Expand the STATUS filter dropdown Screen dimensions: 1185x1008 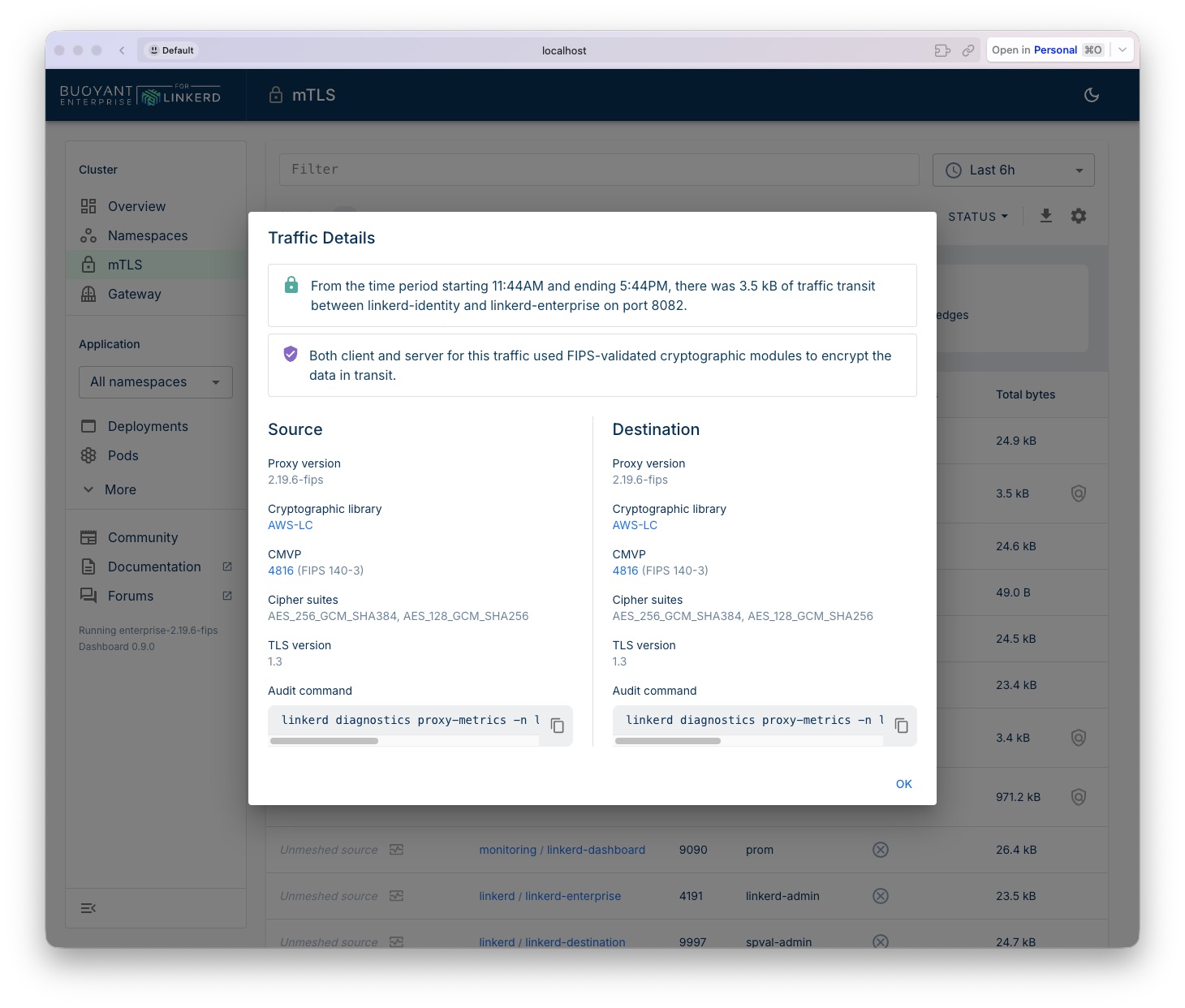click(977, 217)
